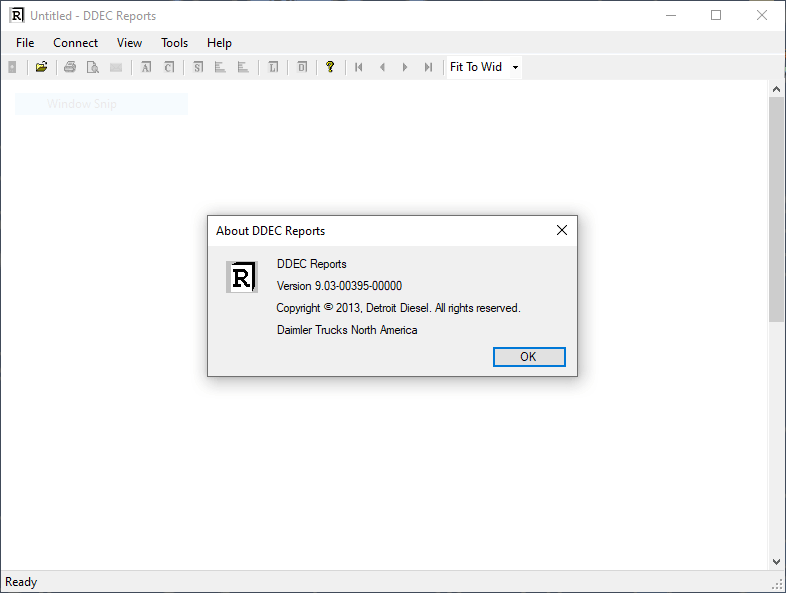This screenshot has height=593, width=786.
Task: Go to last page arrow icon
Action: click(x=428, y=67)
